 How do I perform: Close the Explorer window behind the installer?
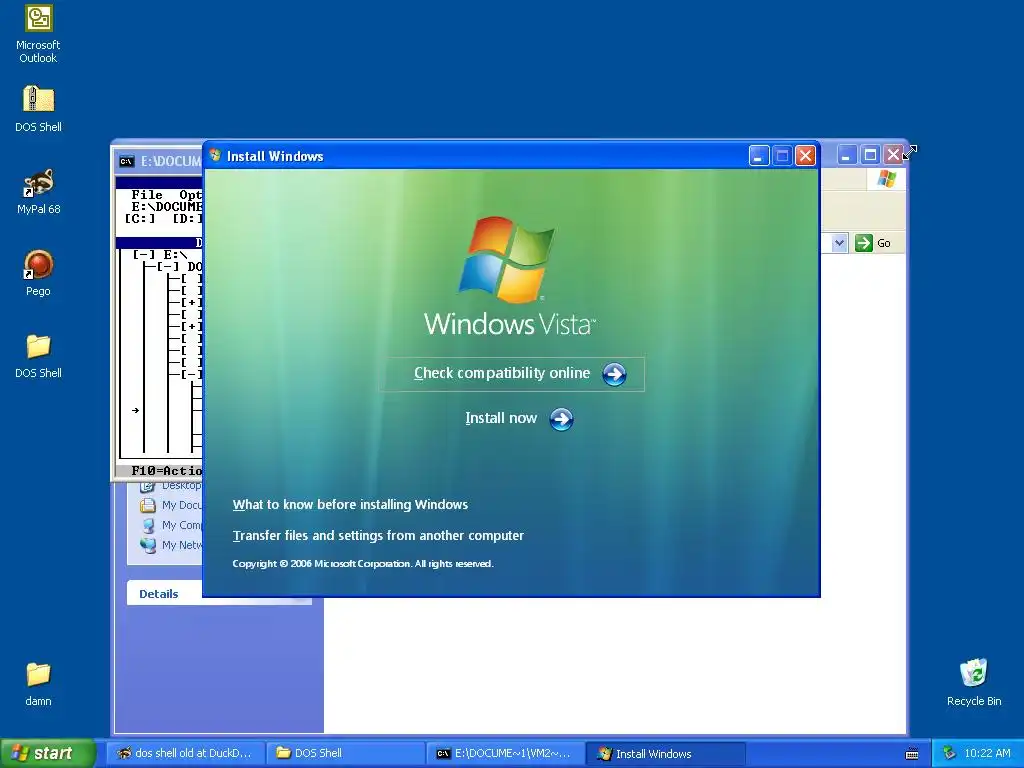(x=893, y=155)
